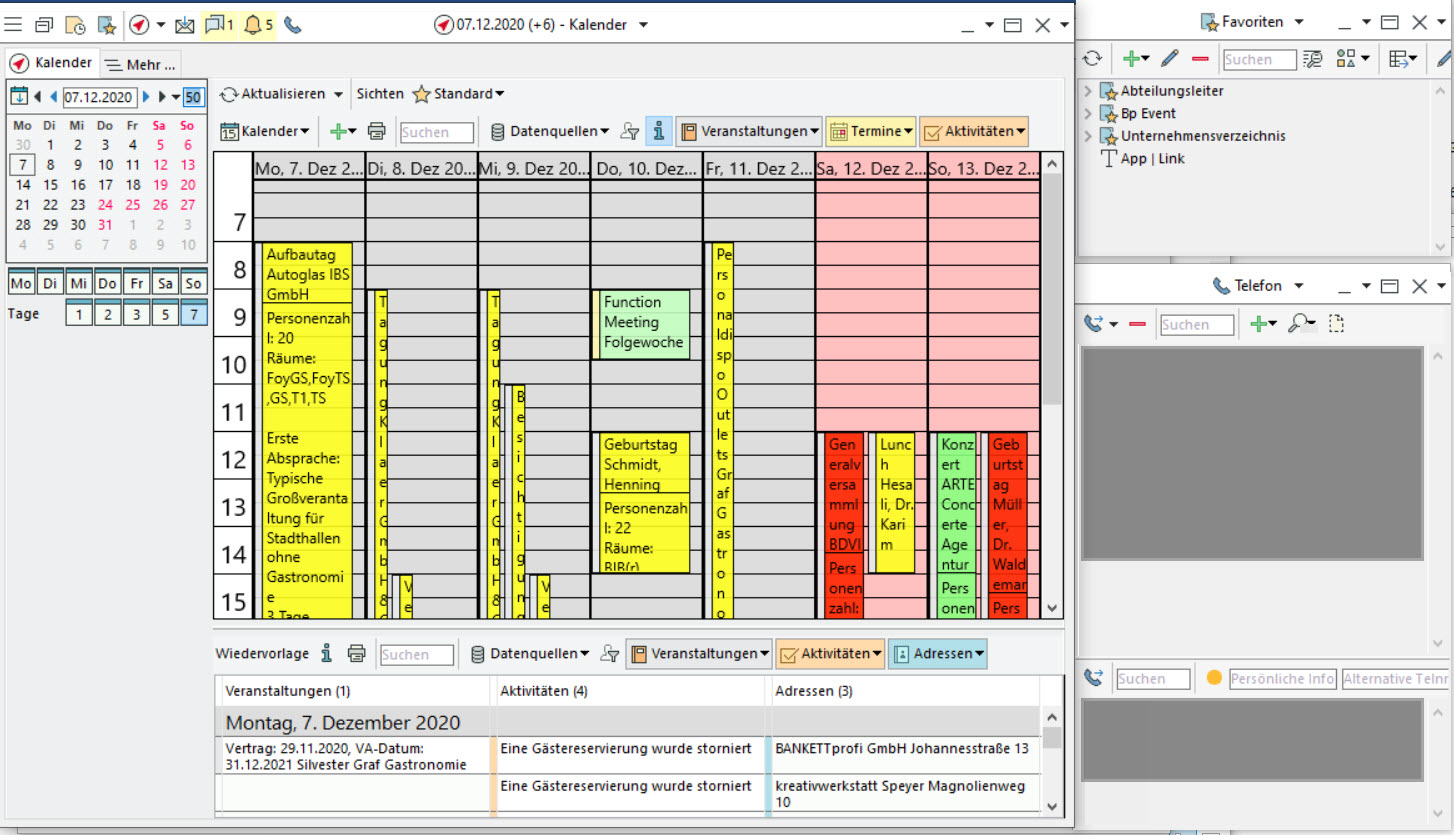Click the inbox envelope icon
Viewport: 1454px width, 835px height.
pyautogui.click(x=184, y=25)
